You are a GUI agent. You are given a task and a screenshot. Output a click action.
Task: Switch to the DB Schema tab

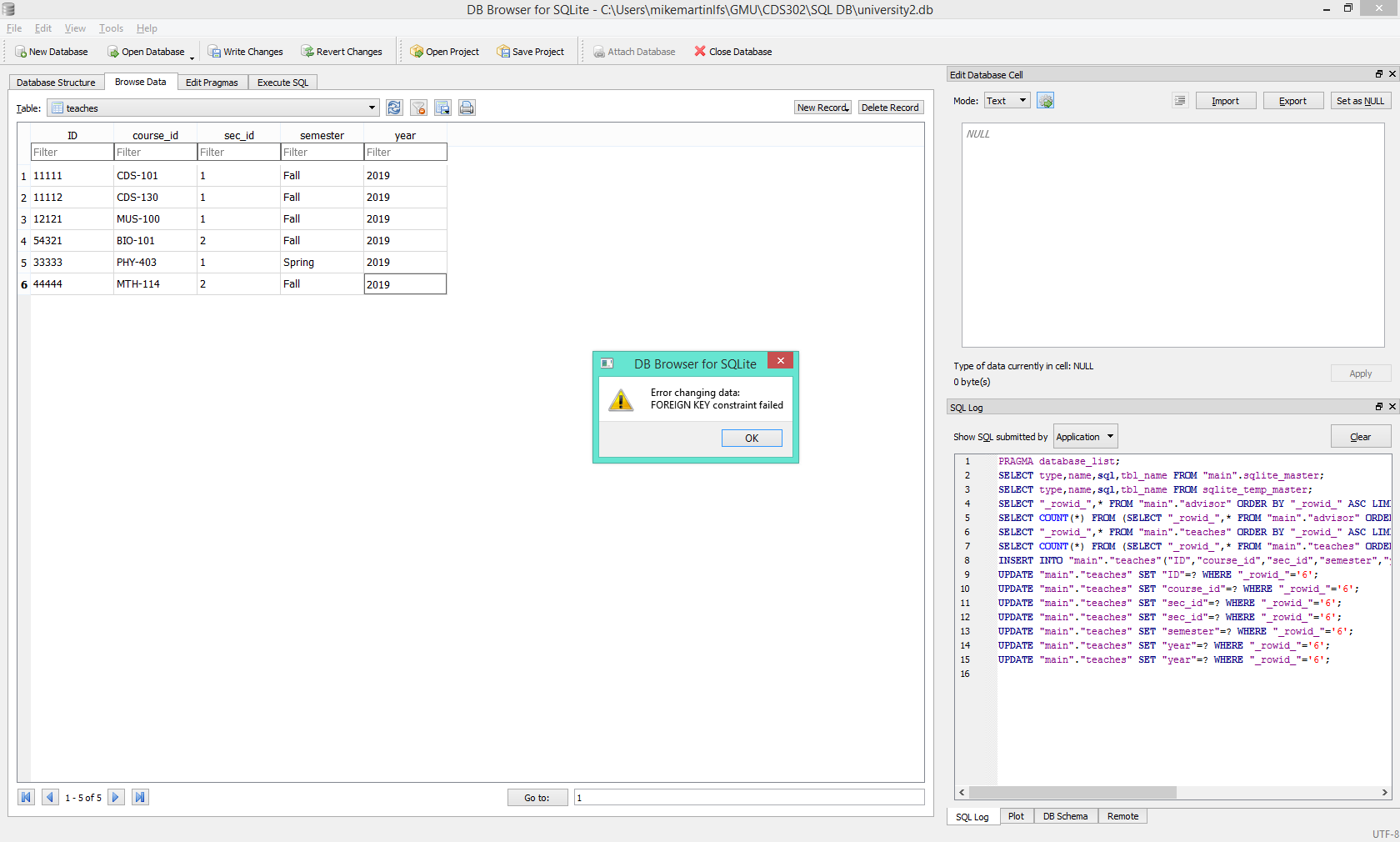1065,816
